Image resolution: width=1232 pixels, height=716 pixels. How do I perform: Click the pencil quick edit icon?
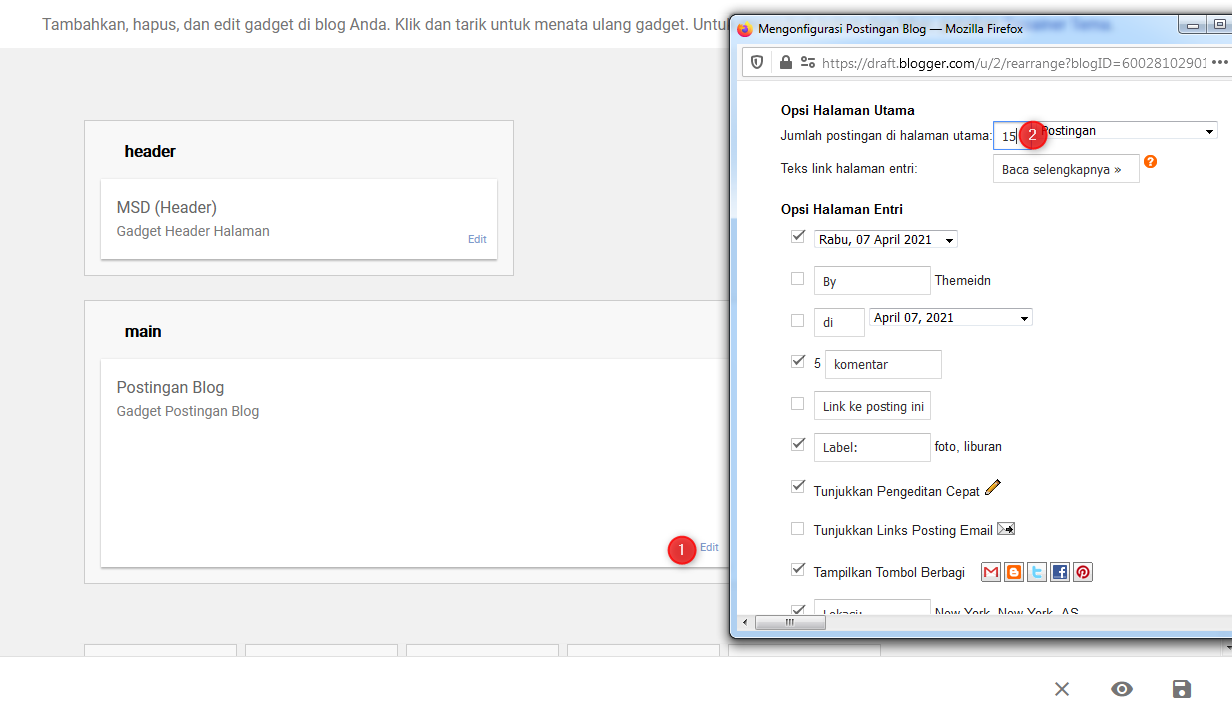(x=992, y=487)
